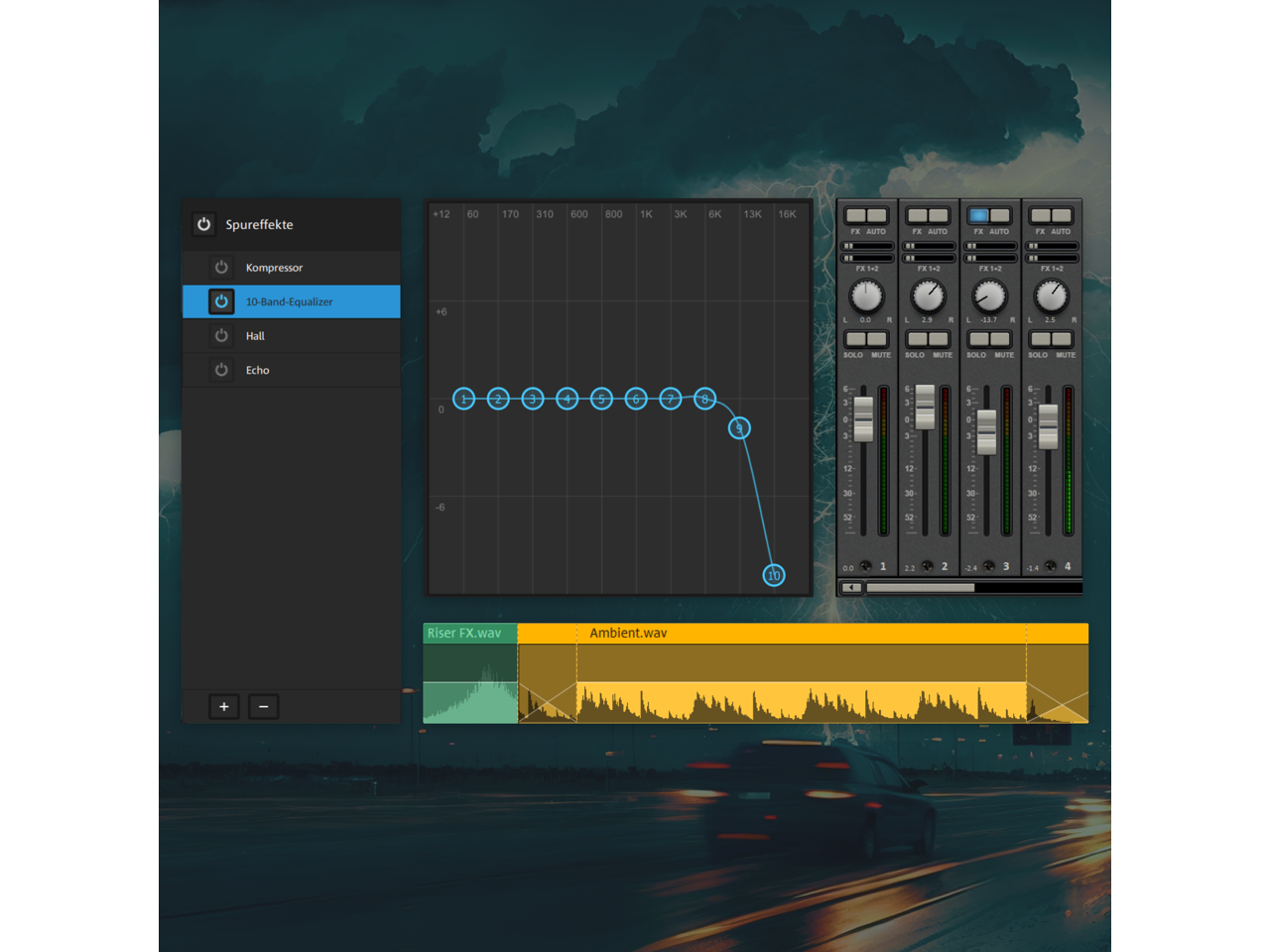Screen dimensions: 1270x952
Task: Click the channel 3 pan knob
Action: [x=989, y=296]
